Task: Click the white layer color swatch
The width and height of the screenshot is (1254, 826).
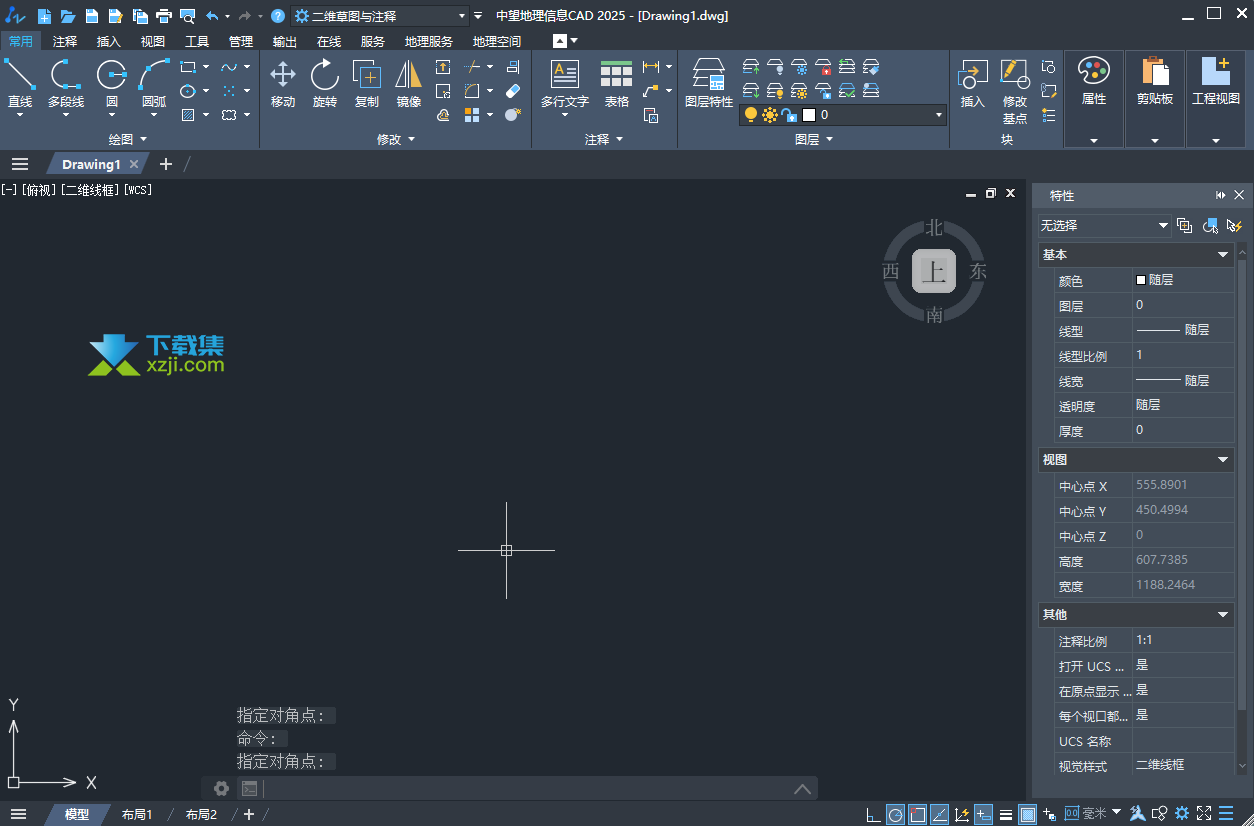Action: [x=809, y=115]
